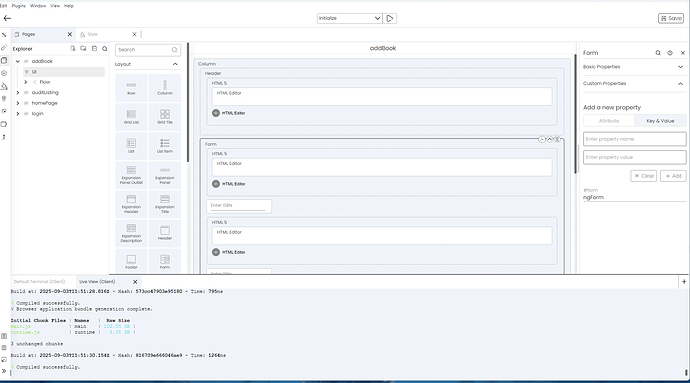
Task: Add a new terminal with plus button
Action: 684,282
